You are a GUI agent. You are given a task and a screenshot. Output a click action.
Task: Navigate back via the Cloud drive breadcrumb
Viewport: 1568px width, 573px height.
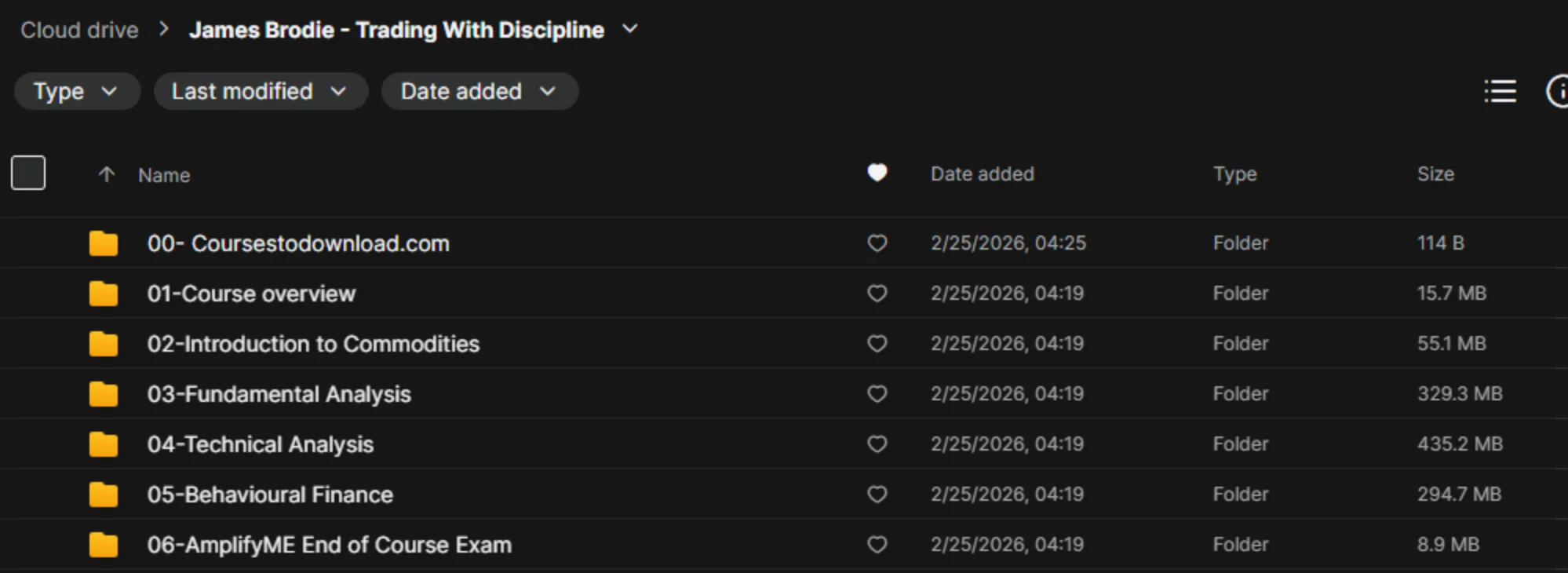coord(78,30)
